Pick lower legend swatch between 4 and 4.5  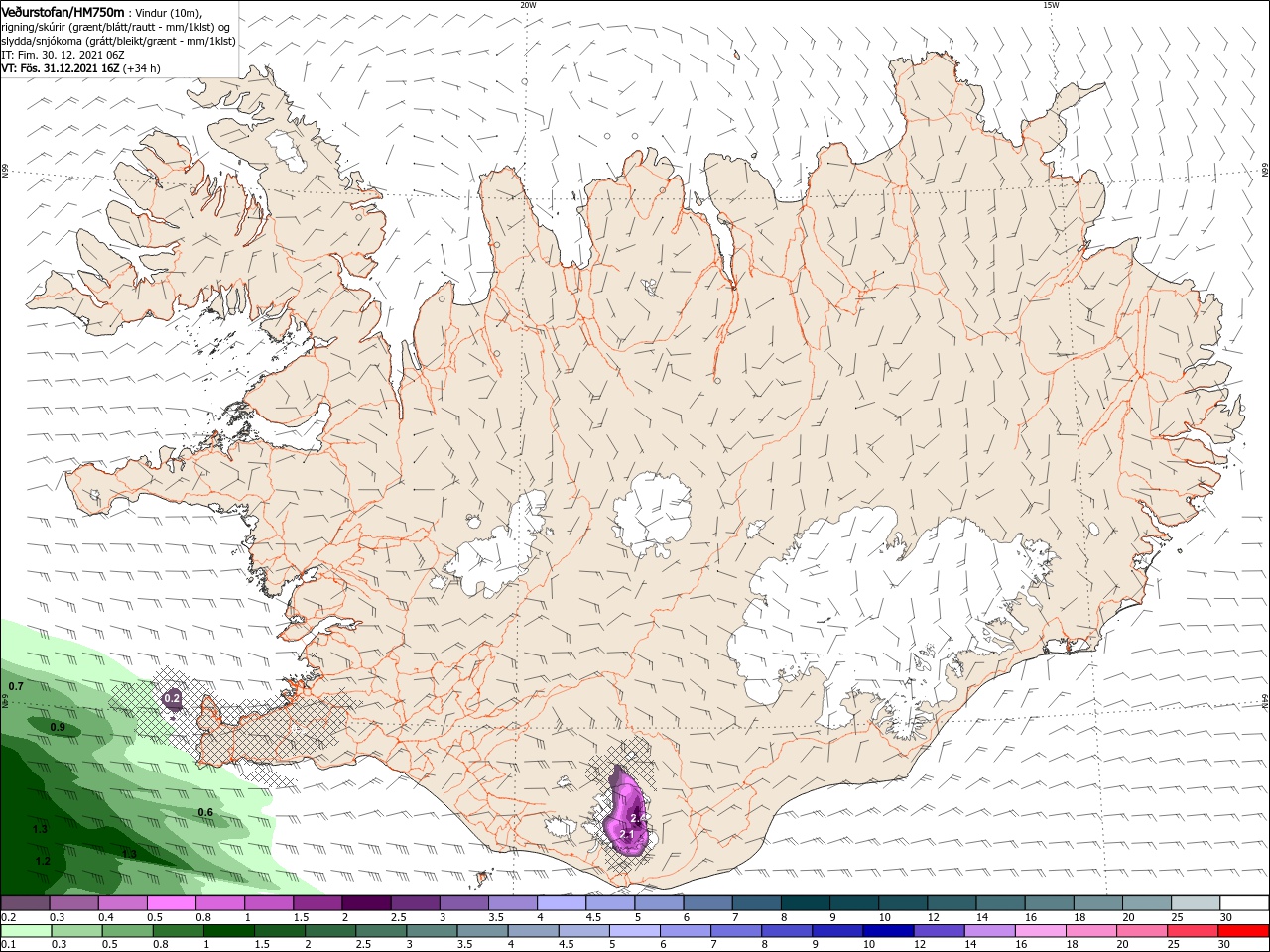tap(533, 931)
